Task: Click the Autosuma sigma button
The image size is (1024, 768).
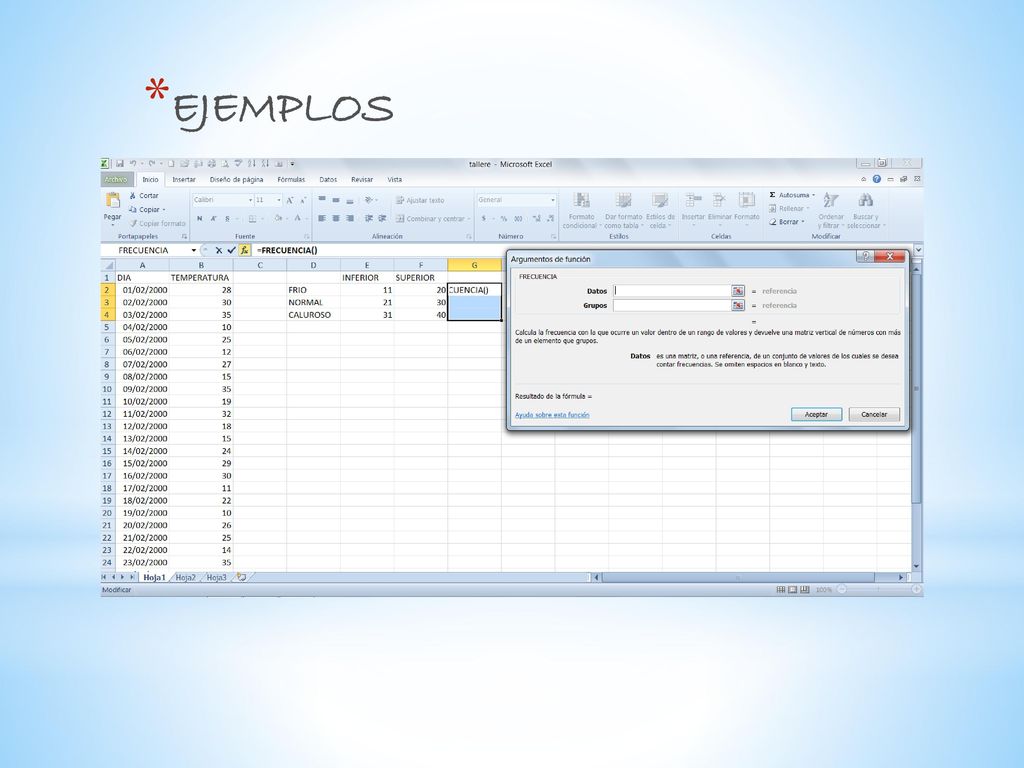Action: tap(792, 195)
